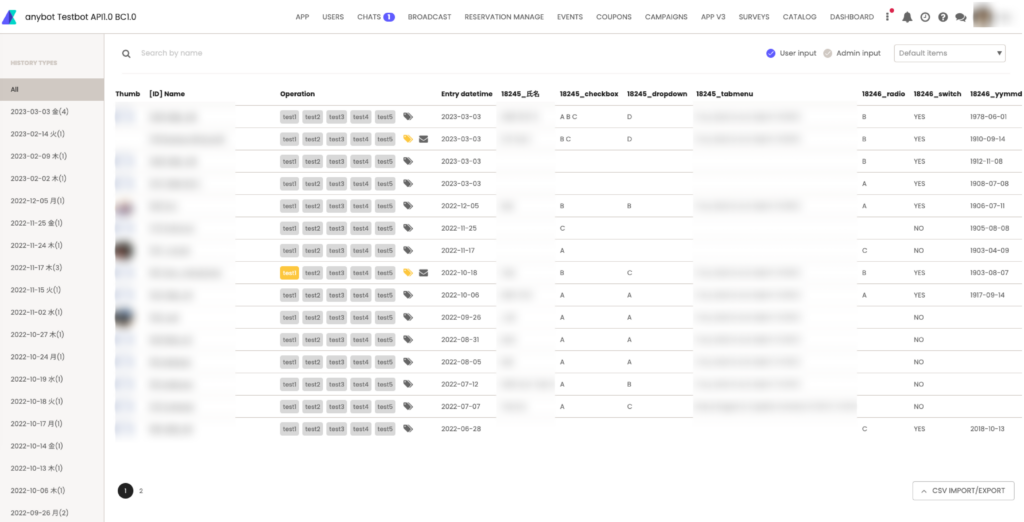Screen dimensions: 1024x522
Task: Go to the RESERVATION MANAGE menu
Action: (504, 17)
